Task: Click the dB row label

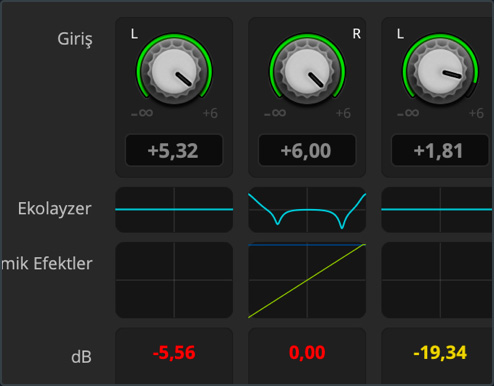Action: click(x=81, y=357)
